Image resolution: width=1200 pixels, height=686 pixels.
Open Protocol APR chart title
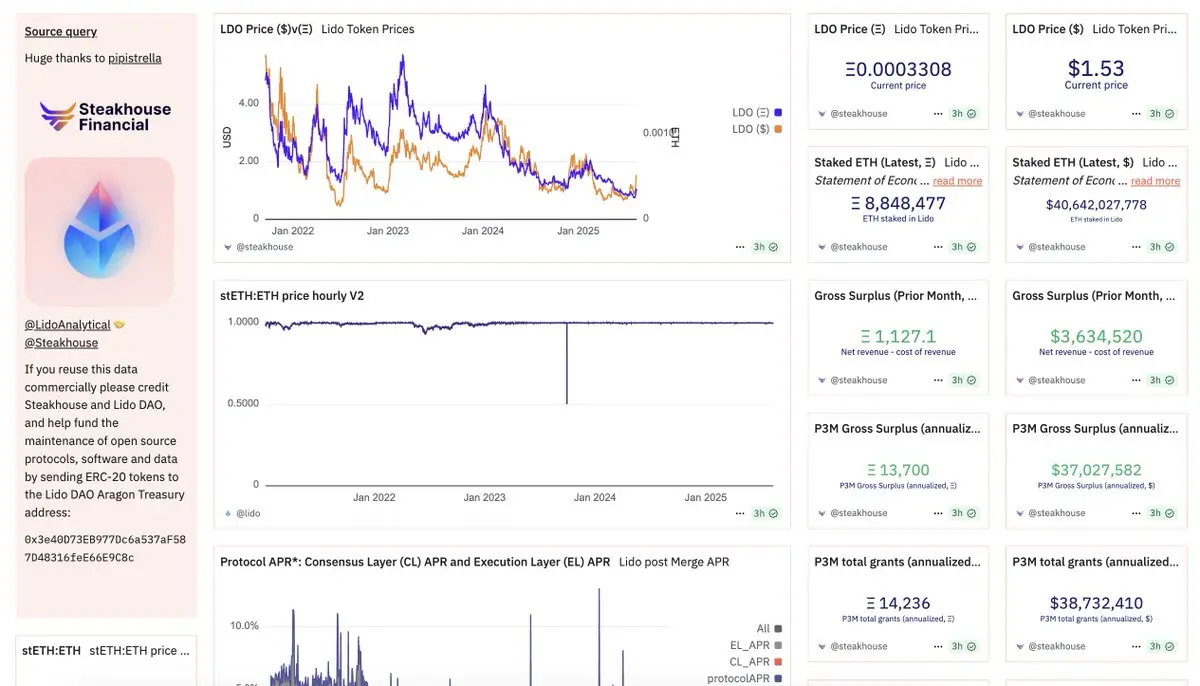coord(415,562)
